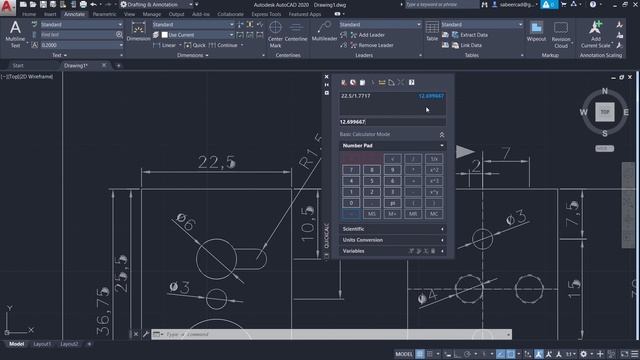
Task: Click QuickCalc paste value to command line icon
Action: pyautogui.click(x=362, y=82)
